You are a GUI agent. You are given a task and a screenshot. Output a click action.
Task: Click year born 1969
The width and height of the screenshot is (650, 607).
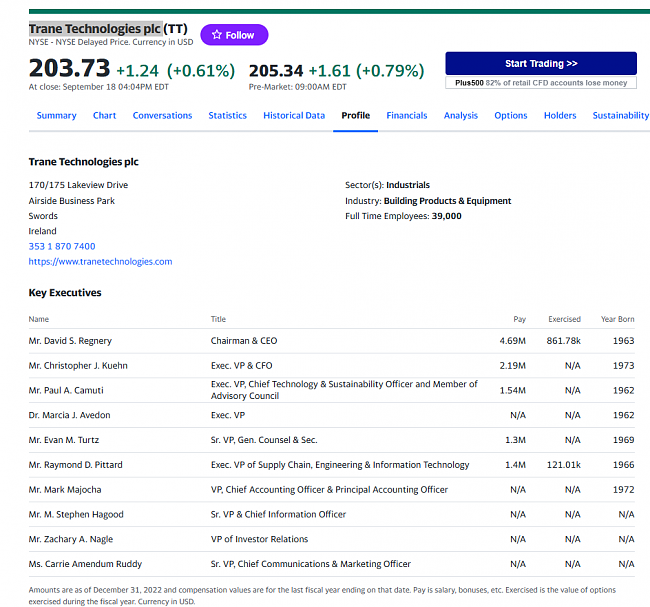623,440
